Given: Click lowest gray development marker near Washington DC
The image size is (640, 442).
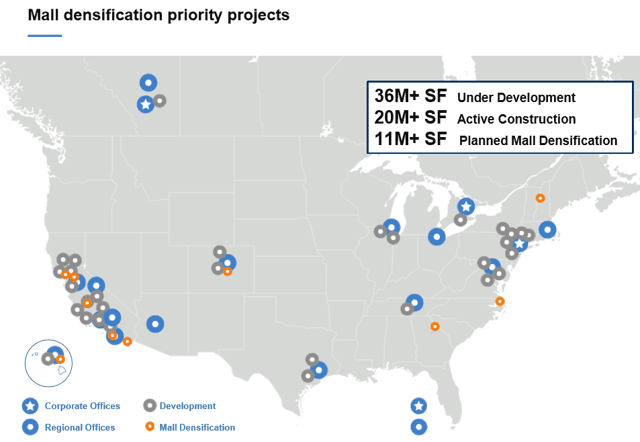Looking at the screenshot, I should (487, 280).
